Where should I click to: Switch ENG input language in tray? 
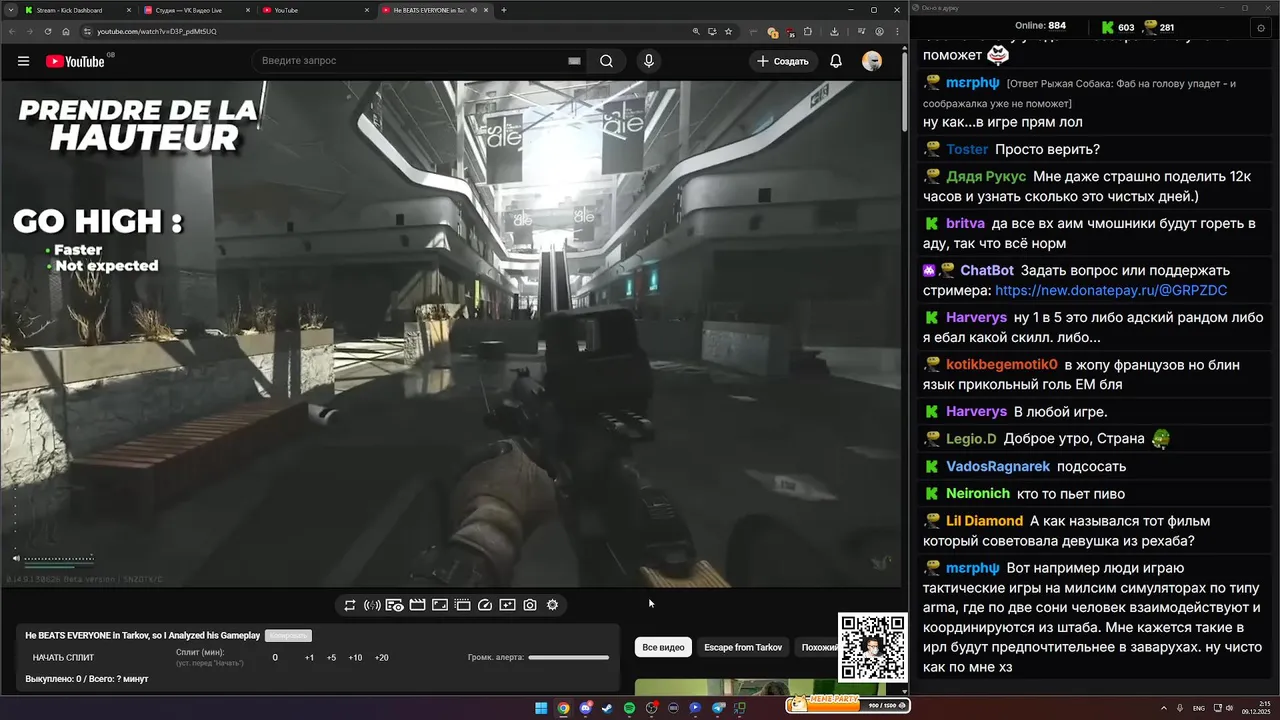click(1199, 708)
